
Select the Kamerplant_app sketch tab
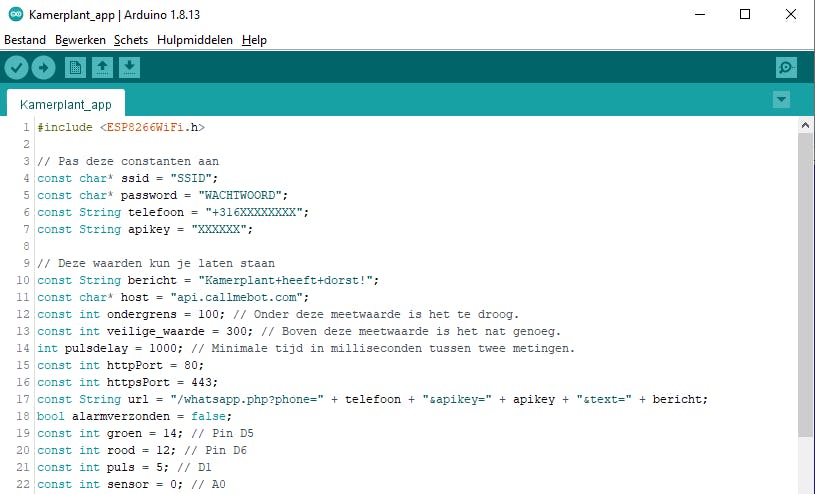[66, 103]
